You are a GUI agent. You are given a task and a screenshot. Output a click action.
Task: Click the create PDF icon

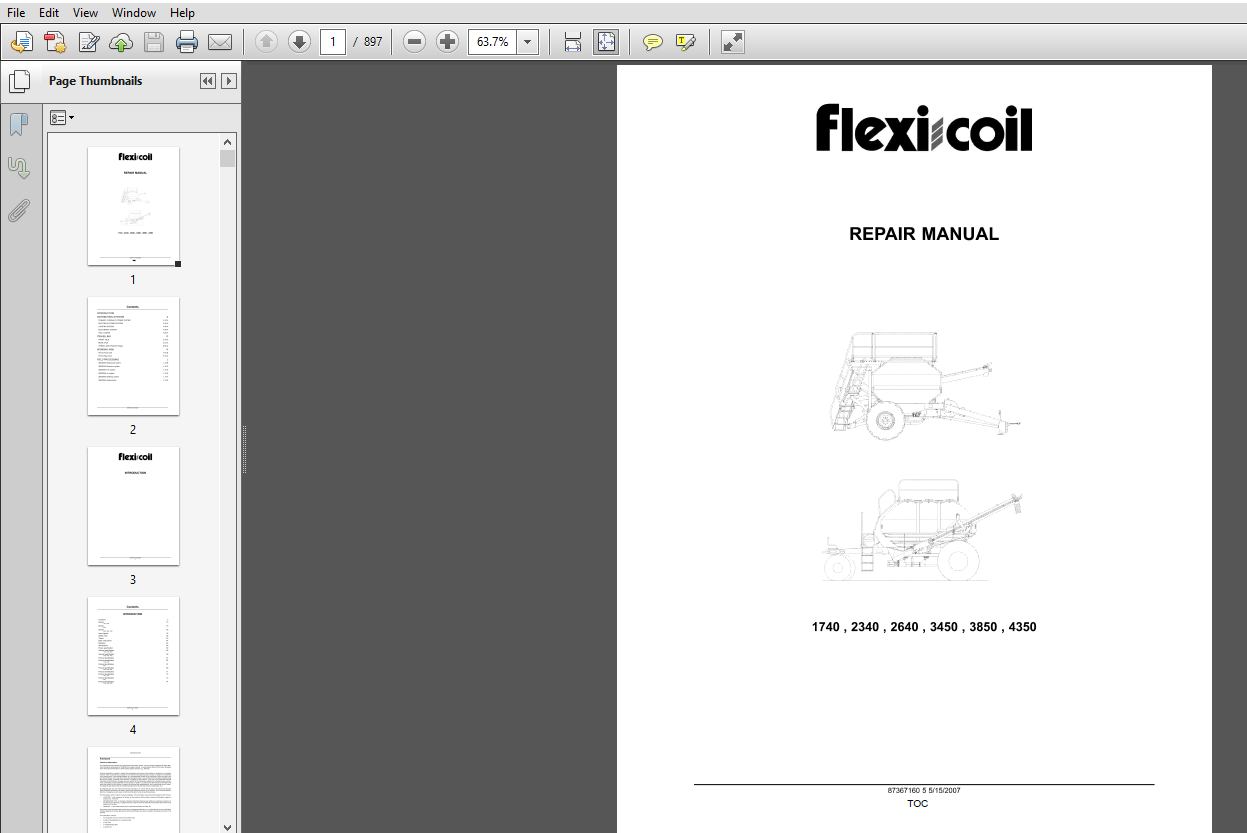point(55,42)
